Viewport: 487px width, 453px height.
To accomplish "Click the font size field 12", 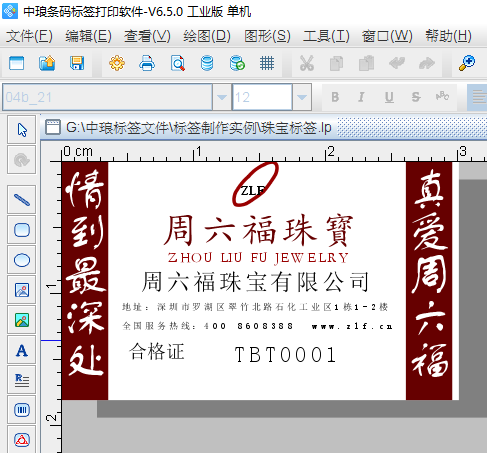I will (x=262, y=97).
